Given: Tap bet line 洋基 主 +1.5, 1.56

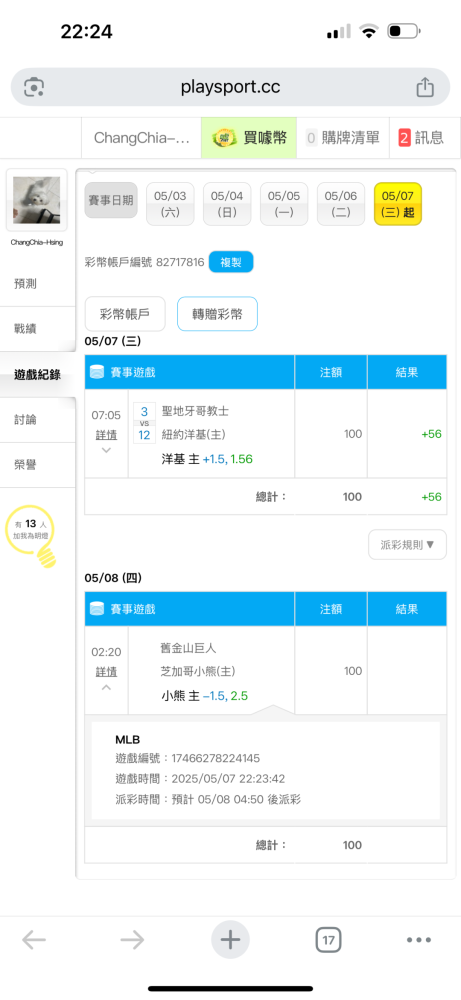Looking at the screenshot, I should 207,459.
